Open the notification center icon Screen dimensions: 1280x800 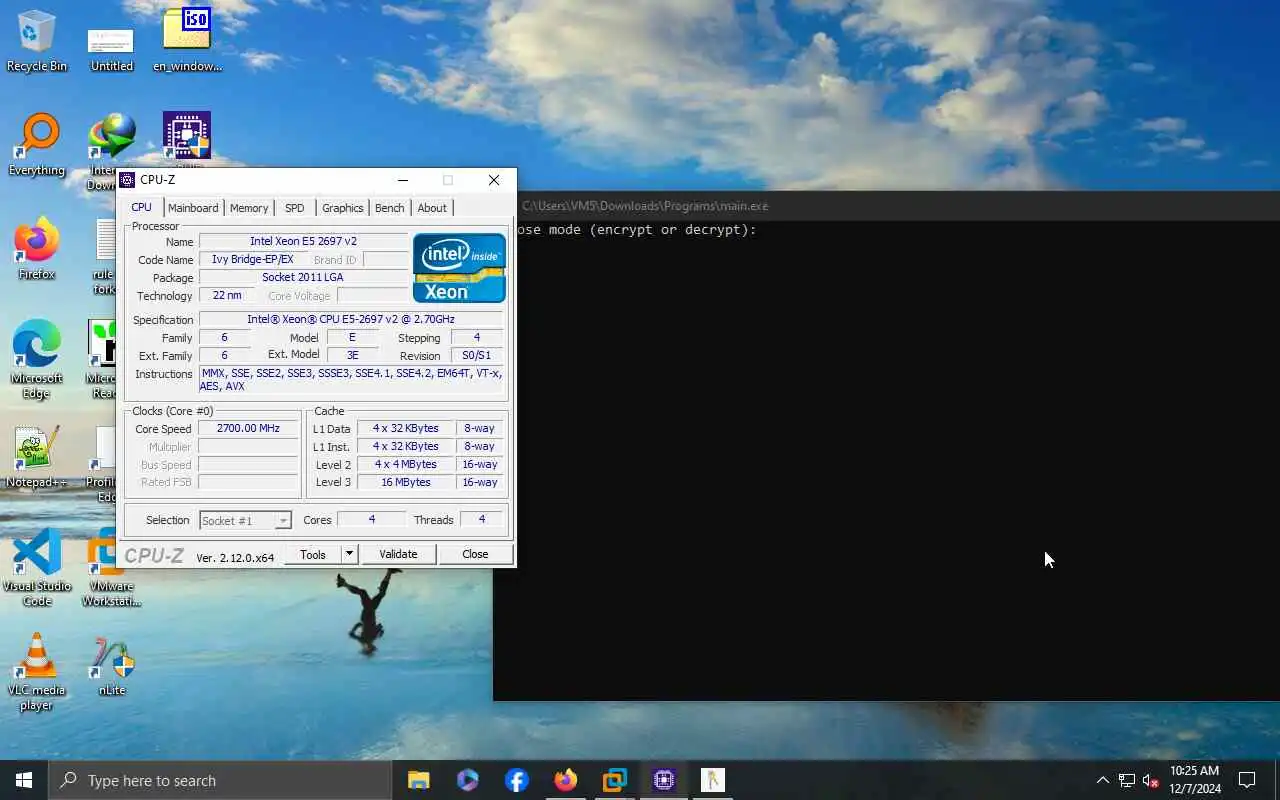[1247, 780]
